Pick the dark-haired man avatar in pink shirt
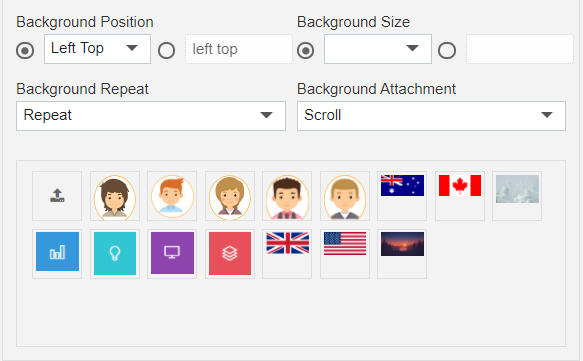Image resolution: width=583 pixels, height=361 pixels. tap(287, 196)
